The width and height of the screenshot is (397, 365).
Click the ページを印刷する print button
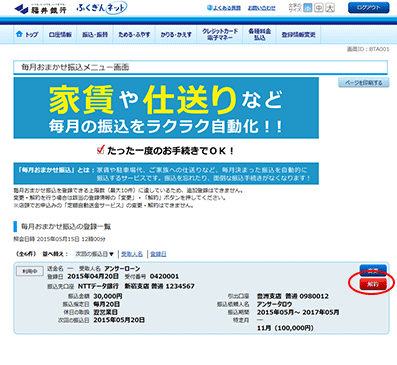(x=364, y=83)
